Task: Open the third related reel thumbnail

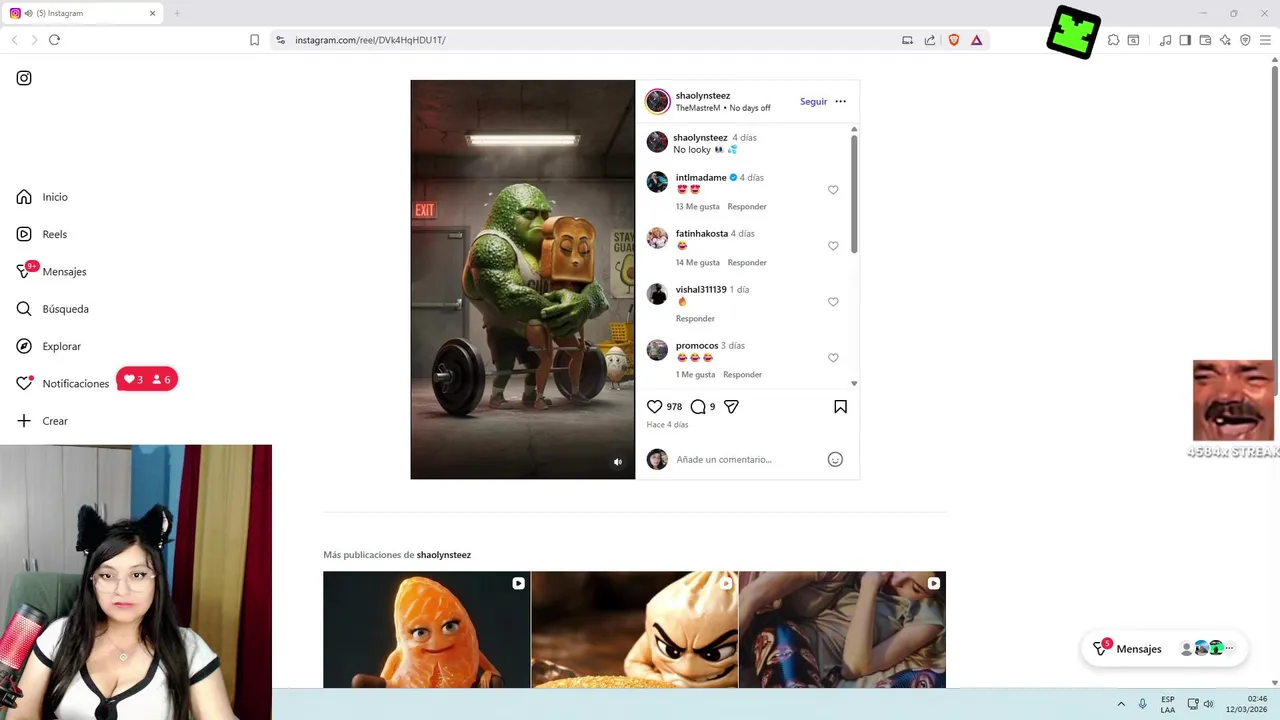Action: coord(842,630)
